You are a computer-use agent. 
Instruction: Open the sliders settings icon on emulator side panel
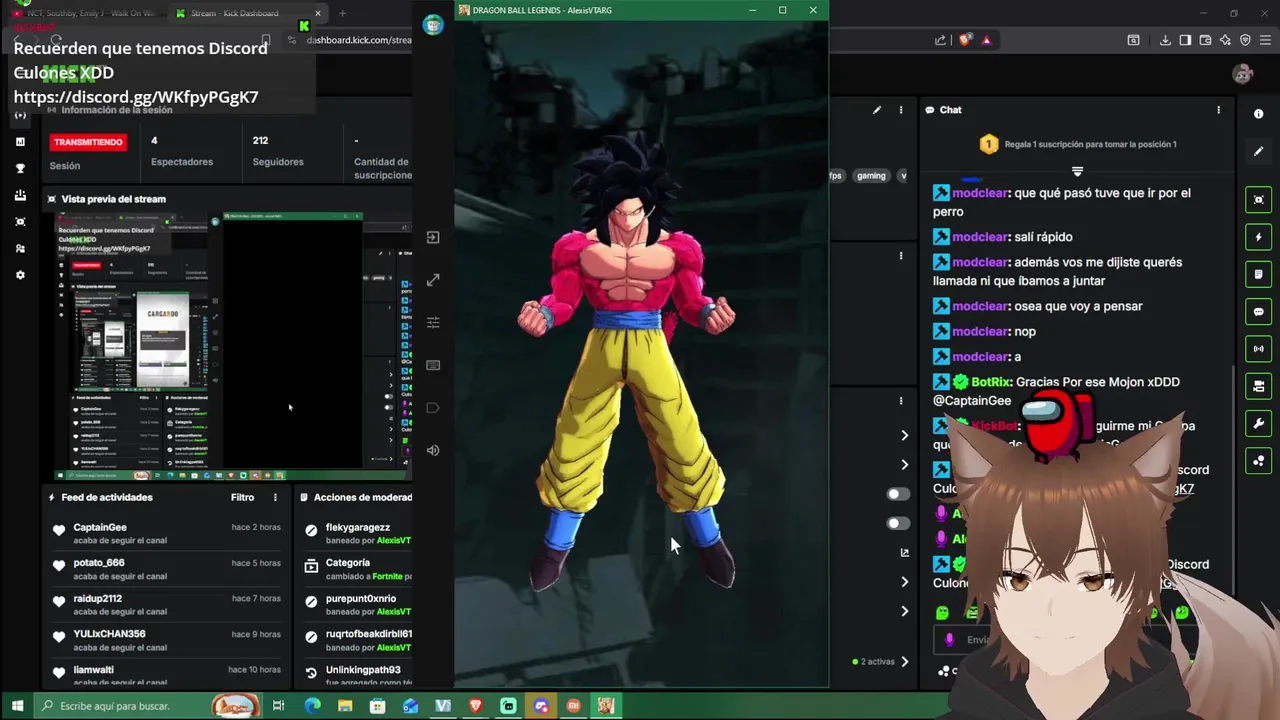tap(433, 323)
